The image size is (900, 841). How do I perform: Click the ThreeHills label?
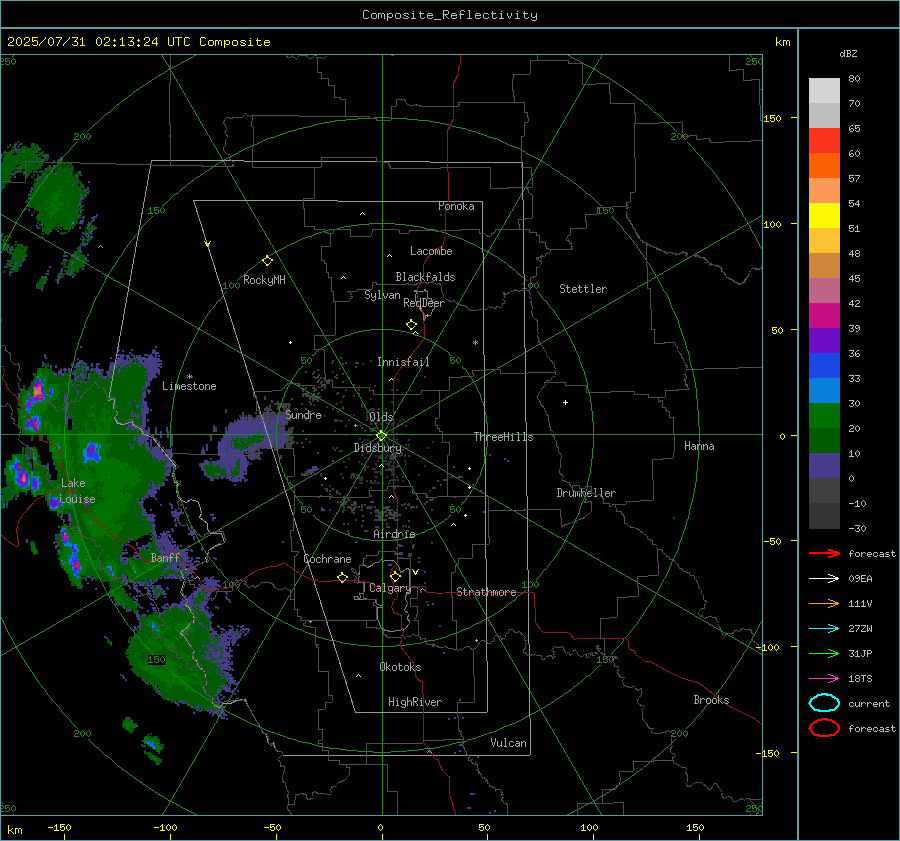coord(503,437)
